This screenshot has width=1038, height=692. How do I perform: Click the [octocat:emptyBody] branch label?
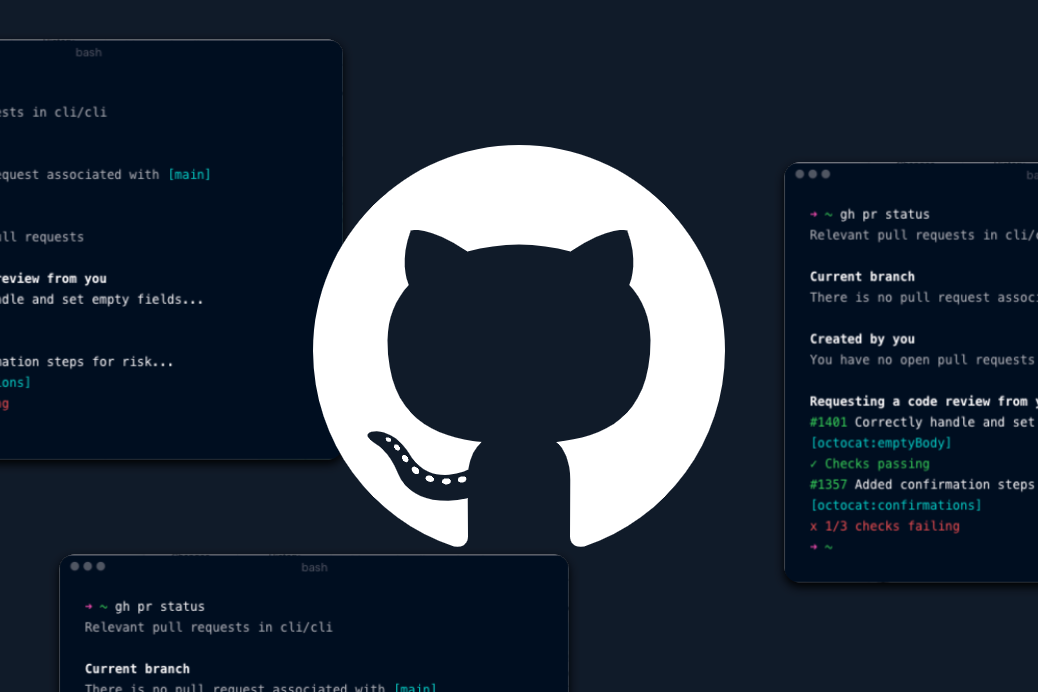pos(880,443)
